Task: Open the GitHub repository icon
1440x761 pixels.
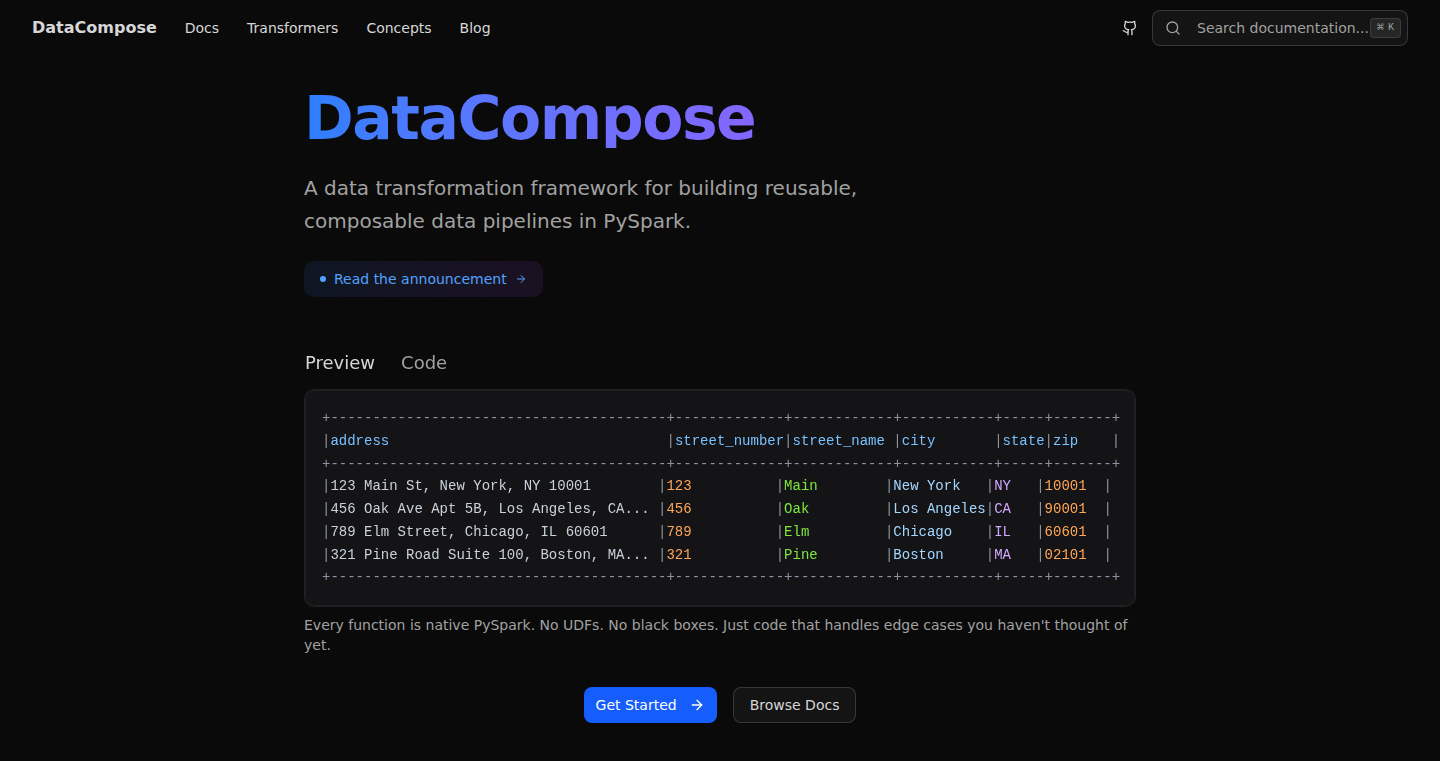Action: (x=1129, y=28)
